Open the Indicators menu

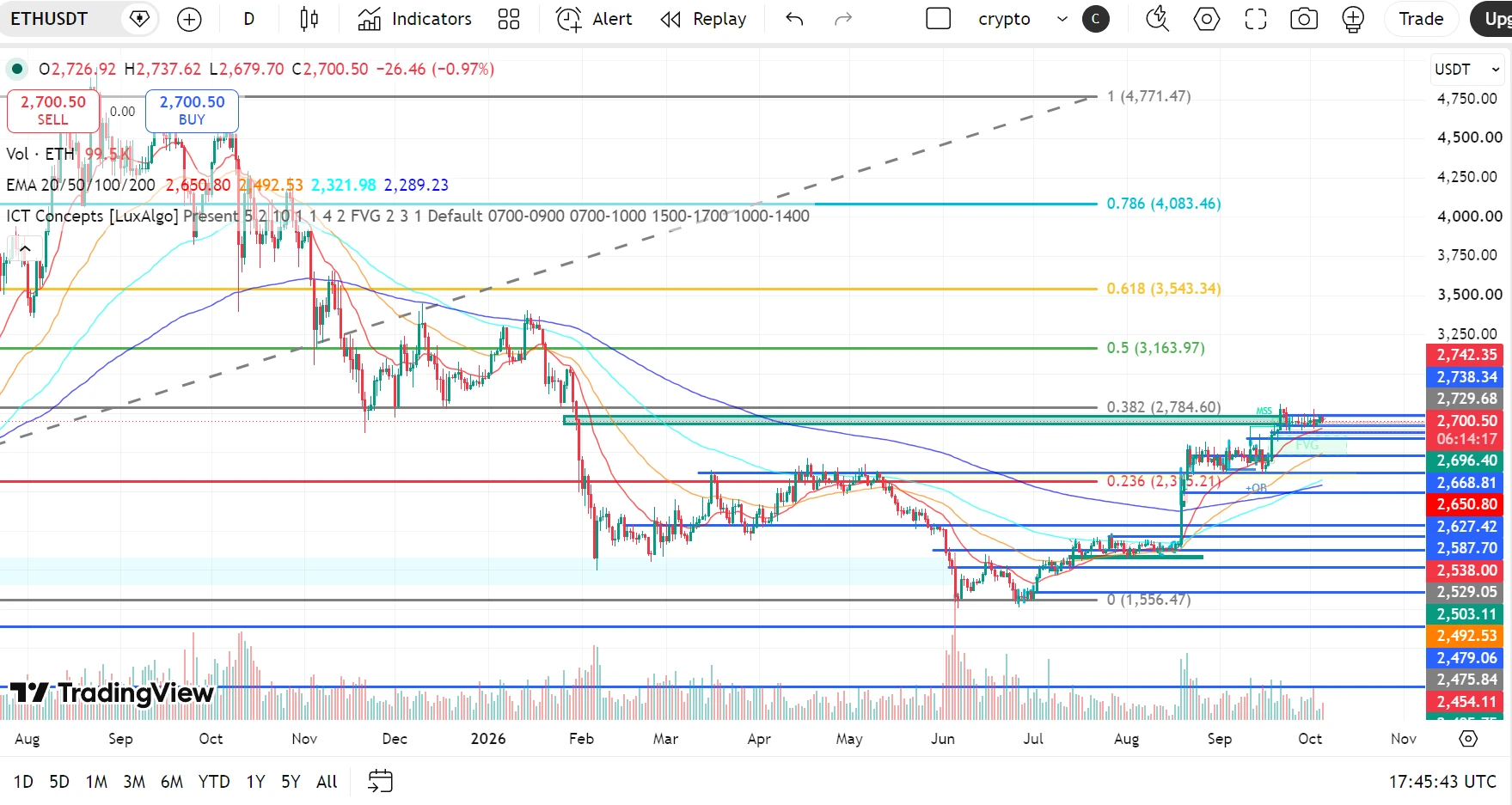point(415,19)
